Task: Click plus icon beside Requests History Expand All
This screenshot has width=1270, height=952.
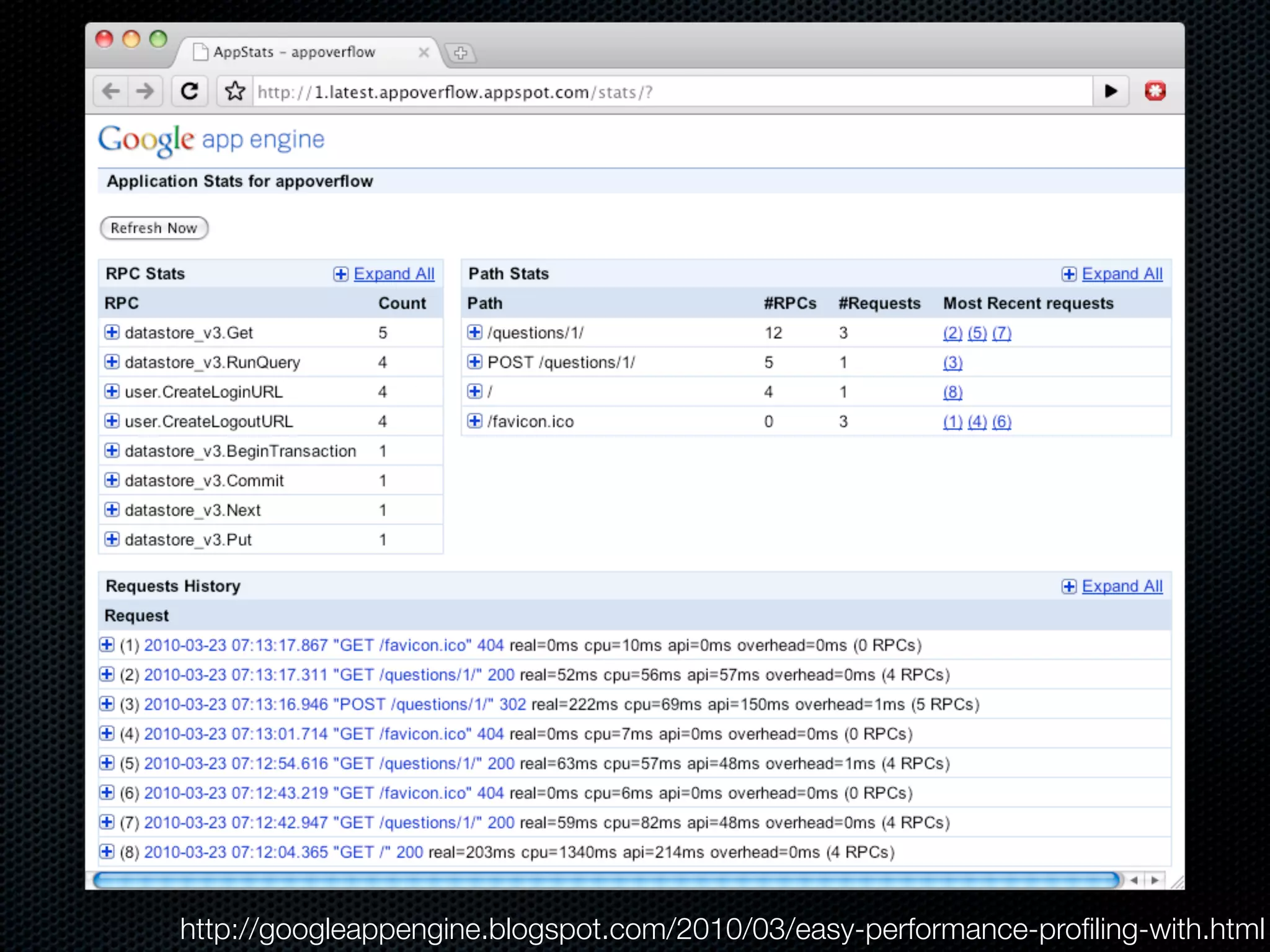Action: [x=1068, y=586]
